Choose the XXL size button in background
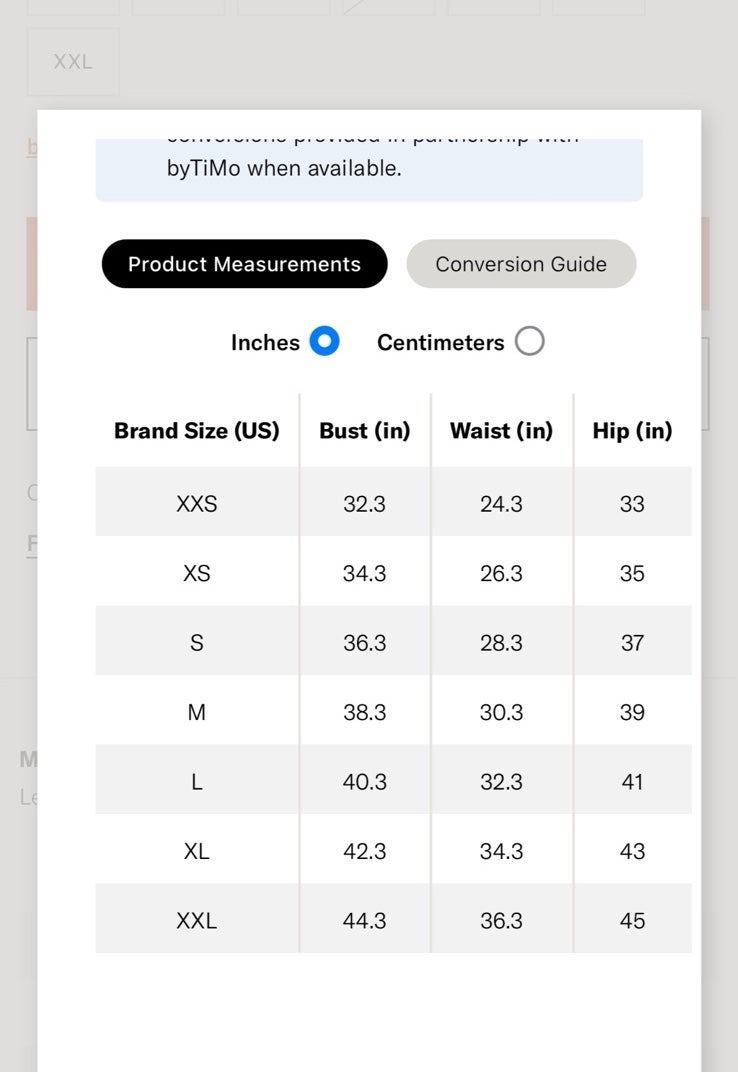Image resolution: width=738 pixels, height=1072 pixels. click(73, 62)
